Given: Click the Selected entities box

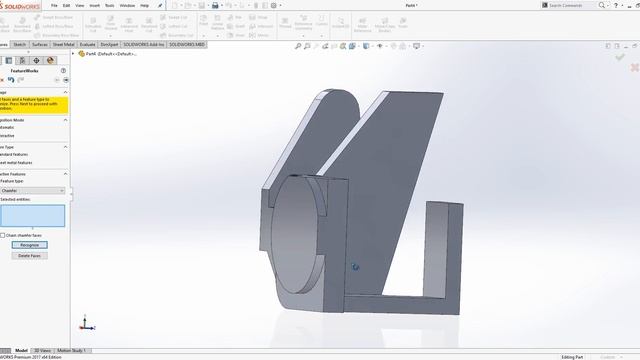Looking at the screenshot, I should (x=33, y=216).
